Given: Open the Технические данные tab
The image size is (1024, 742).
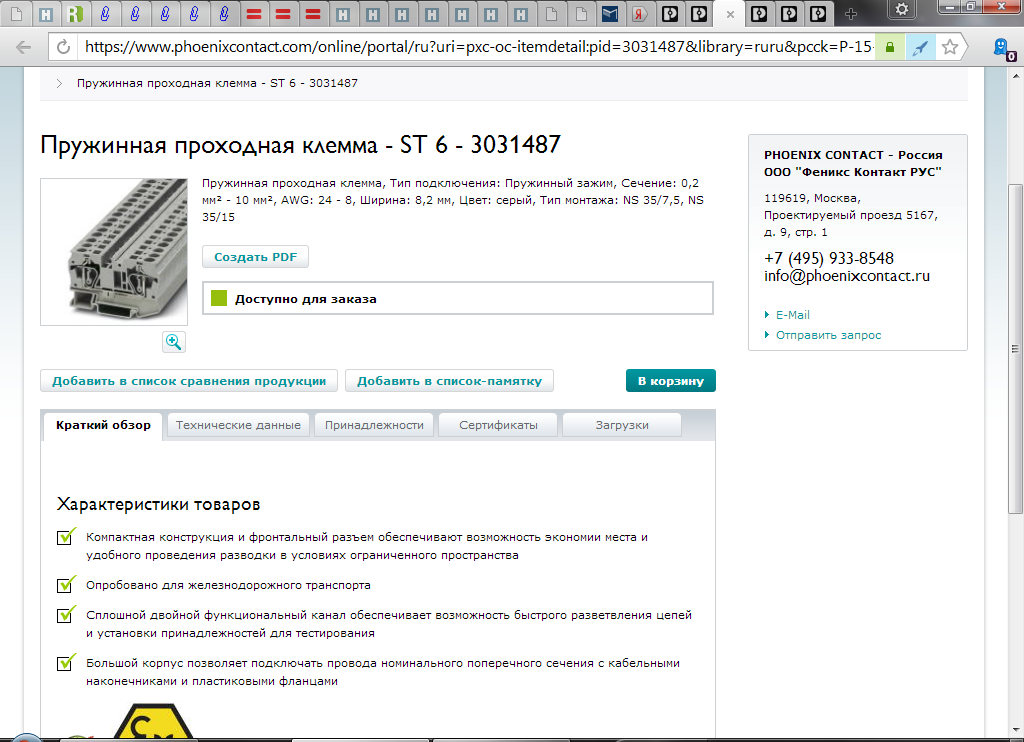Looking at the screenshot, I should coord(238,425).
